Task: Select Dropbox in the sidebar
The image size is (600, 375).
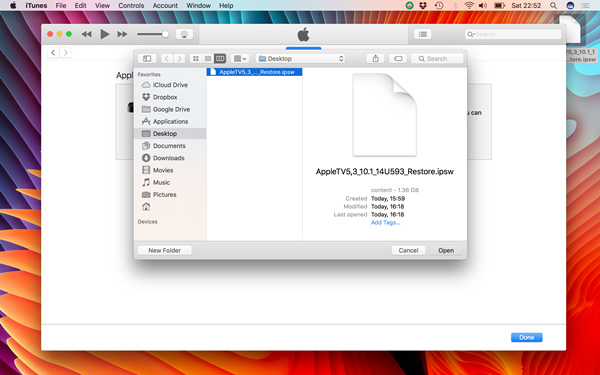Action: click(x=170, y=97)
